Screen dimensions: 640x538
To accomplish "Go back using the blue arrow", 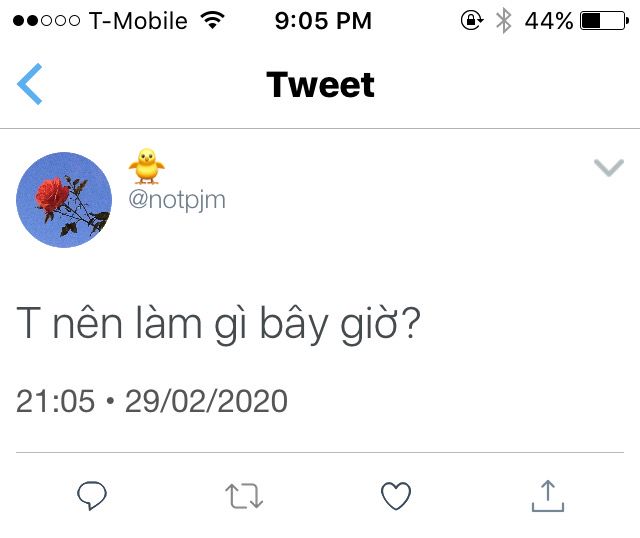I will coord(29,84).
